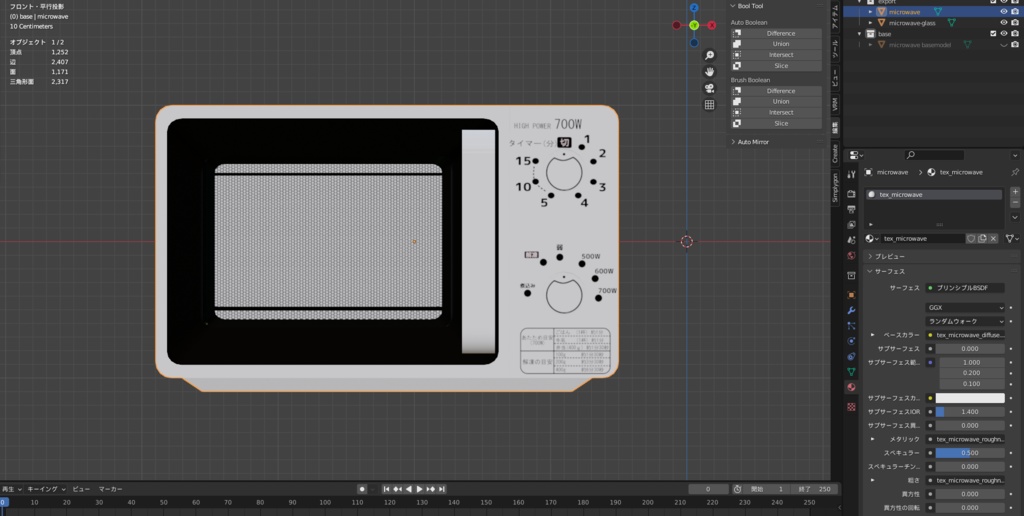The width and height of the screenshot is (1024, 516).
Task: Open the Scene properties tab icon
Action: click(851, 240)
